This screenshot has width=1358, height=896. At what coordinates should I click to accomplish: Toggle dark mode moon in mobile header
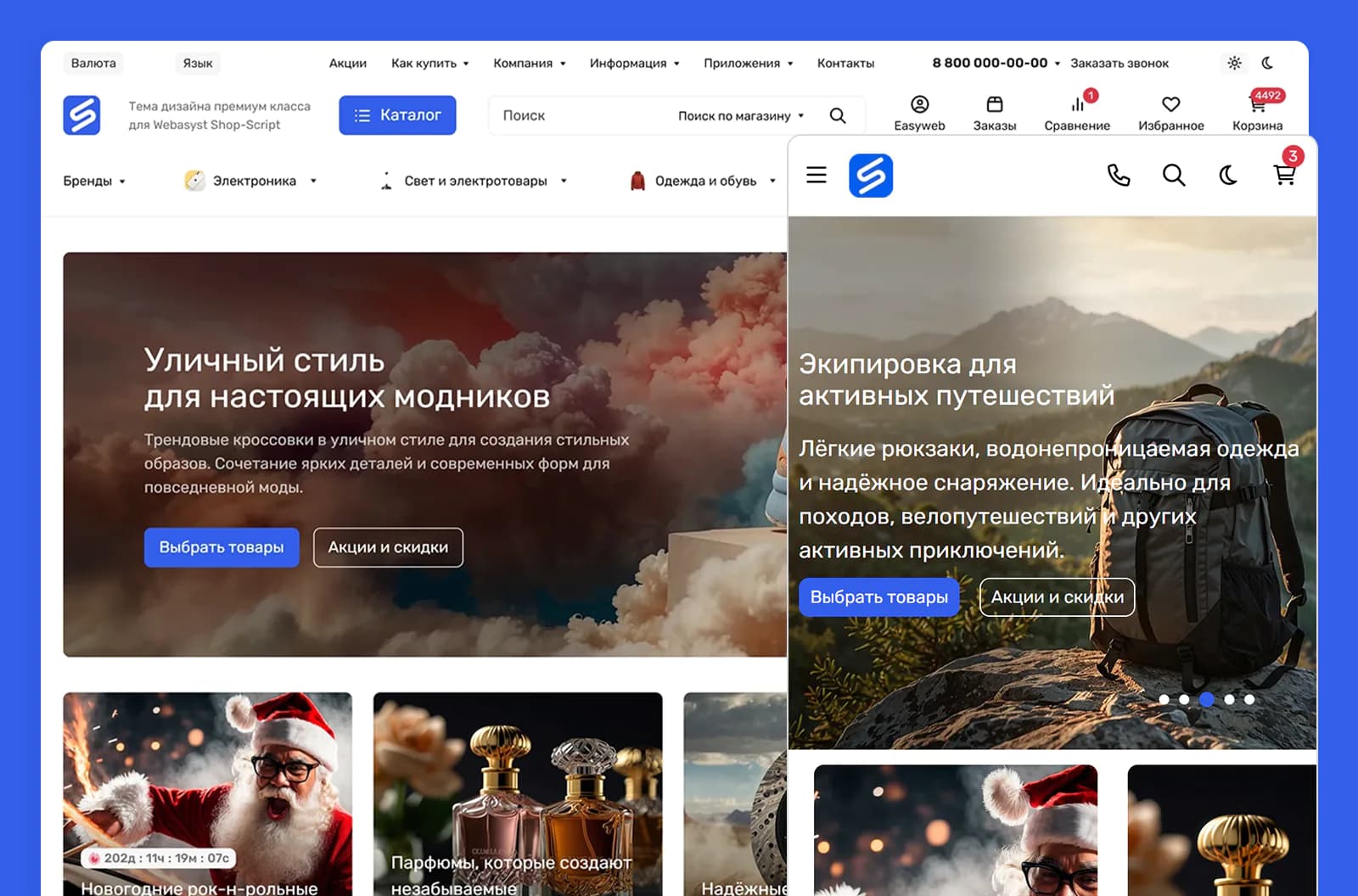1228,176
